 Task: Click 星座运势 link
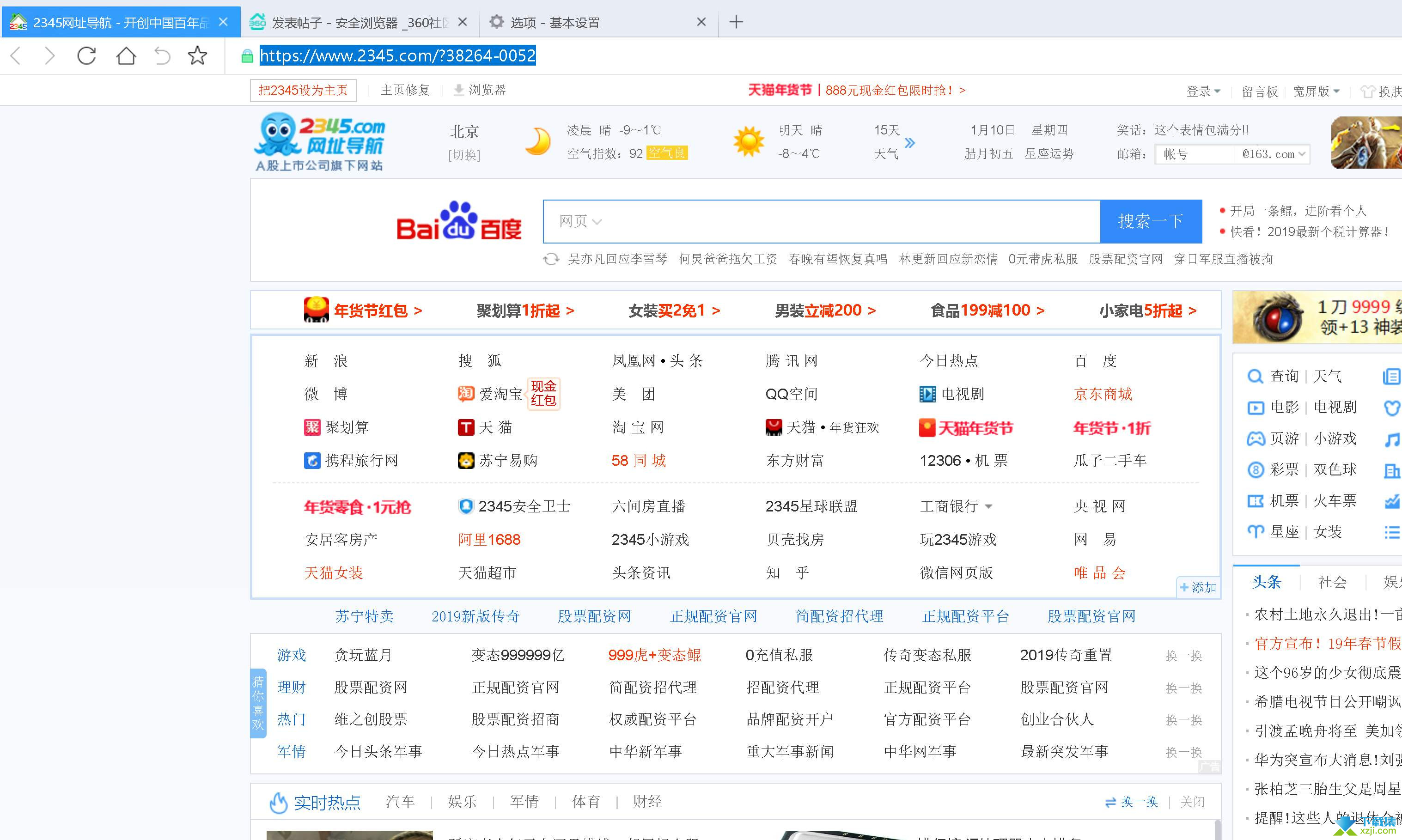click(1049, 154)
